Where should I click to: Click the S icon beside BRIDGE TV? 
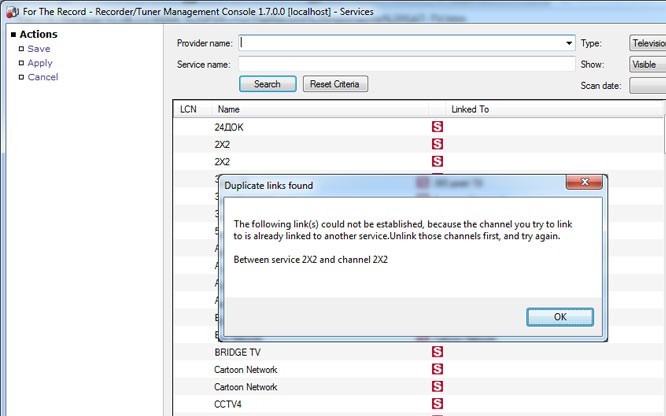coord(437,353)
